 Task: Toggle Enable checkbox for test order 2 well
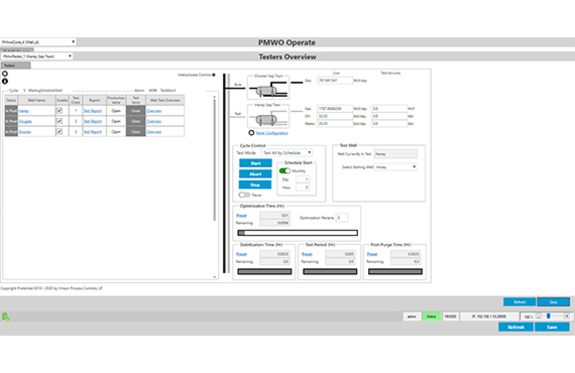(59, 121)
